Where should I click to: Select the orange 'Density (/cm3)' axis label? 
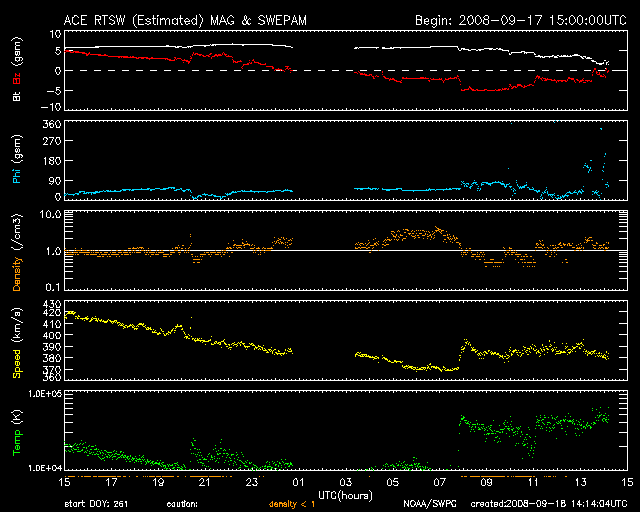pos(17,252)
